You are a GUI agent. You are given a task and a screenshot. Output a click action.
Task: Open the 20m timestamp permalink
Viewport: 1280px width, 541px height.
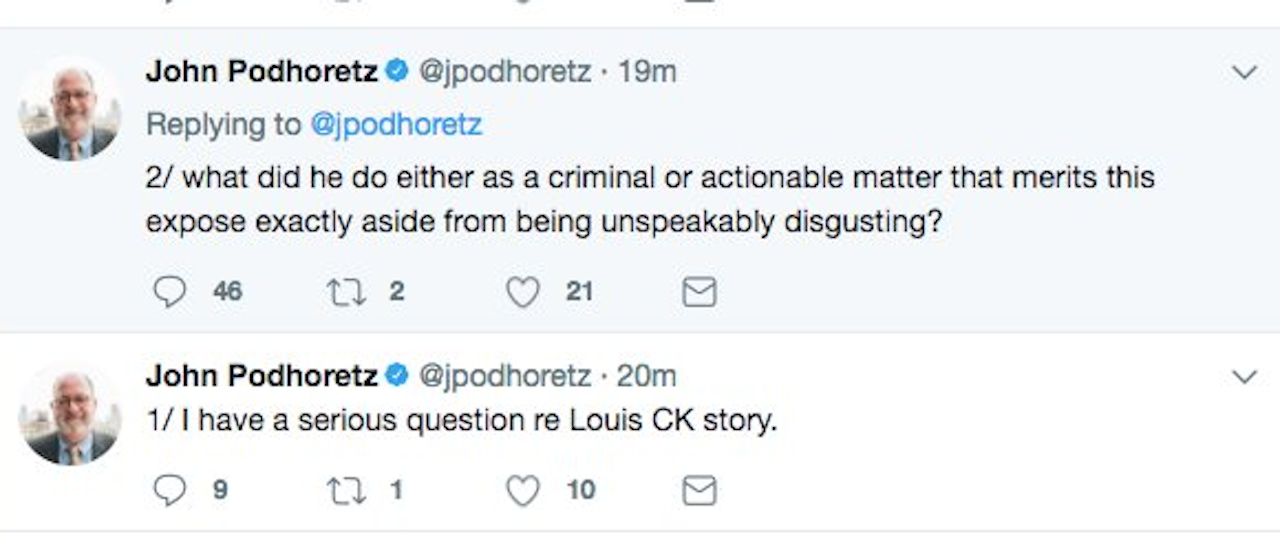[x=647, y=376]
